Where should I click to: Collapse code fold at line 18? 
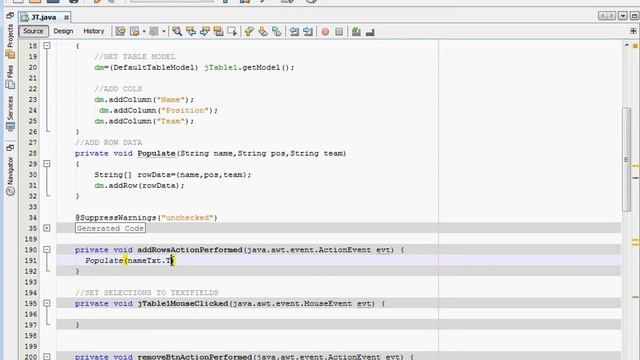pos(47,45)
